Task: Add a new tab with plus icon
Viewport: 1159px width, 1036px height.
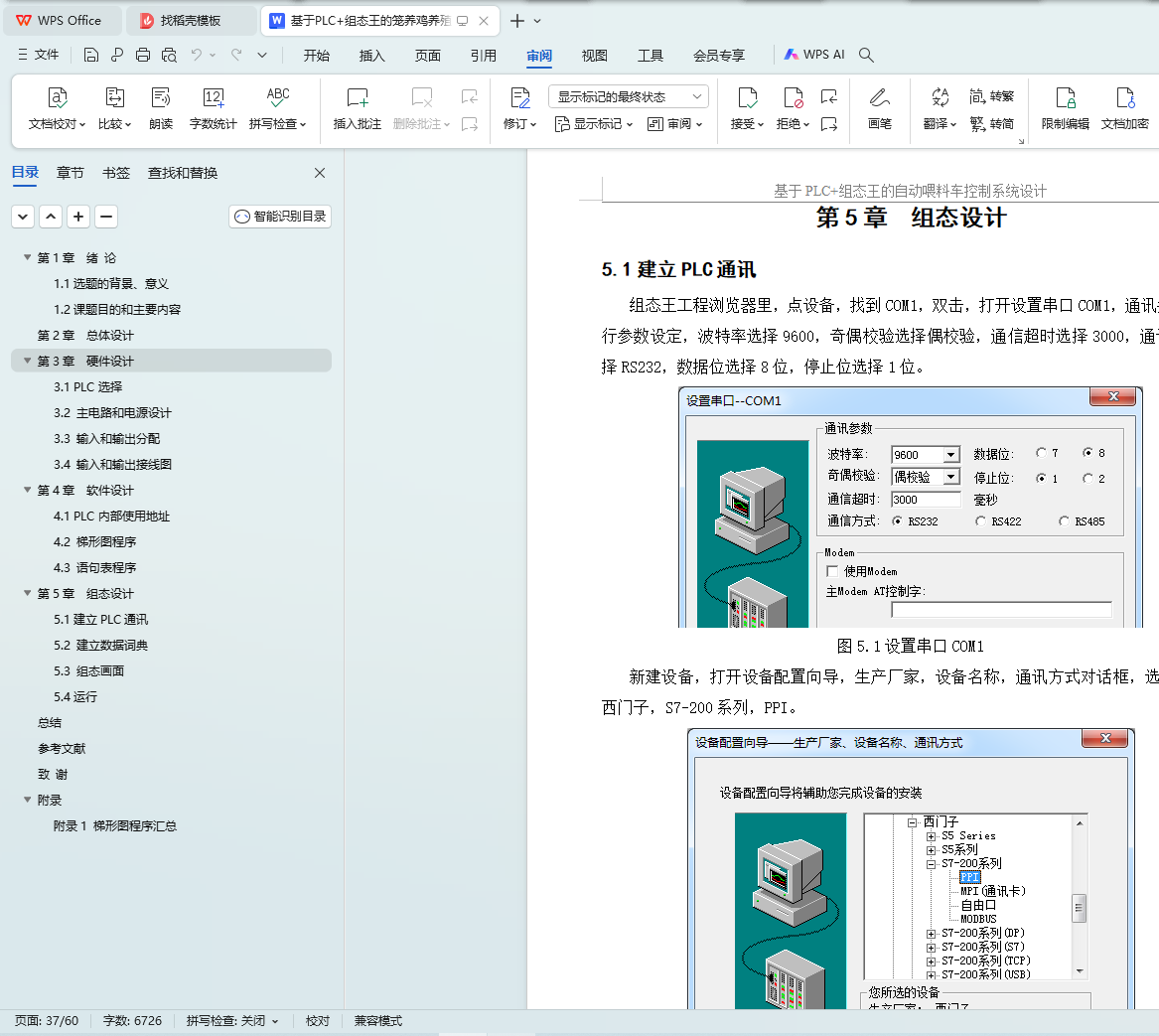Action: pos(517,21)
